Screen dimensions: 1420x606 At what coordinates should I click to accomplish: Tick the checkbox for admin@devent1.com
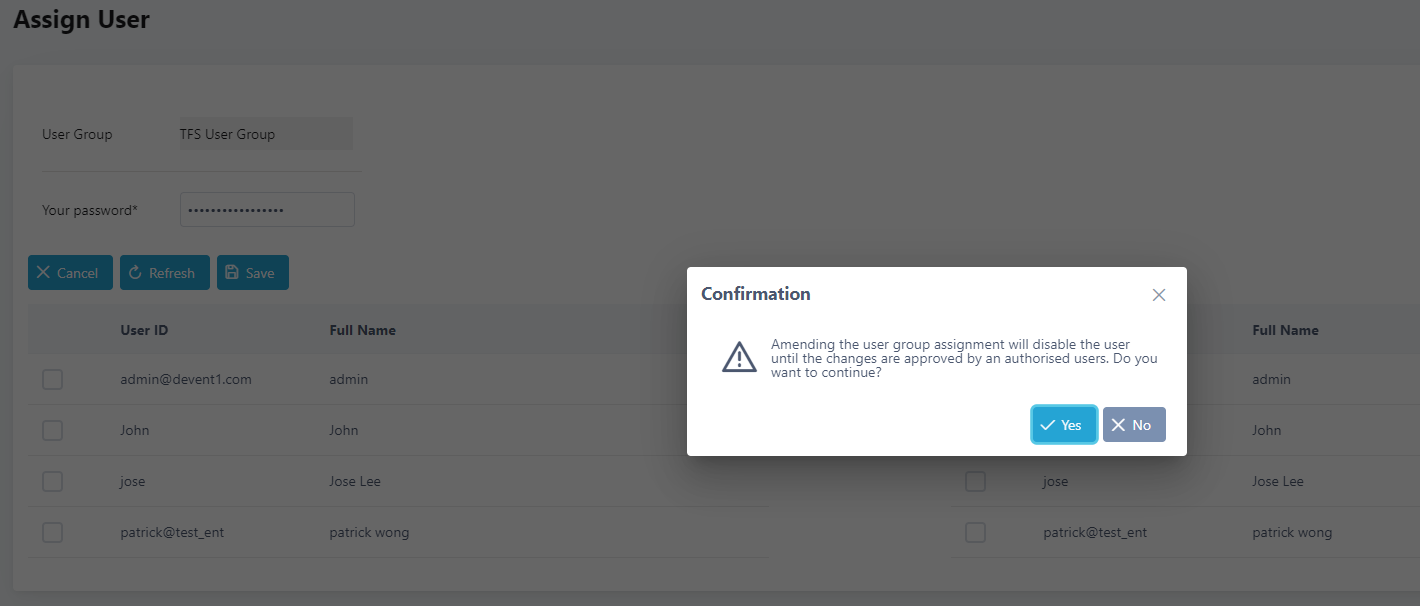click(x=53, y=380)
